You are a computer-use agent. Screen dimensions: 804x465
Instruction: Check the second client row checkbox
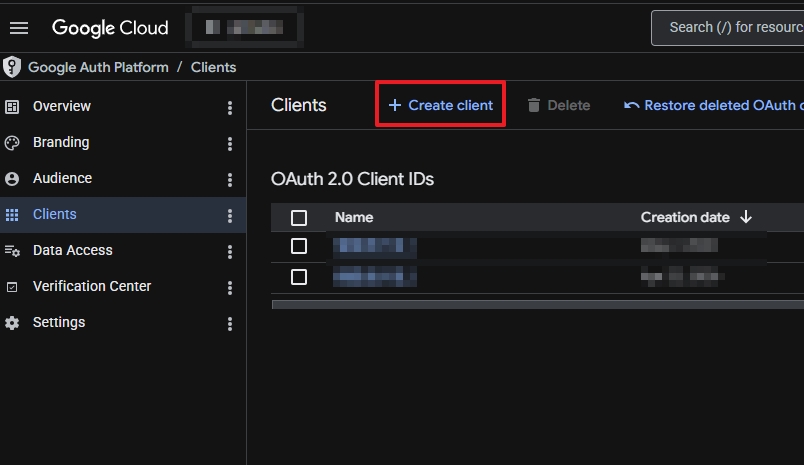(x=299, y=277)
